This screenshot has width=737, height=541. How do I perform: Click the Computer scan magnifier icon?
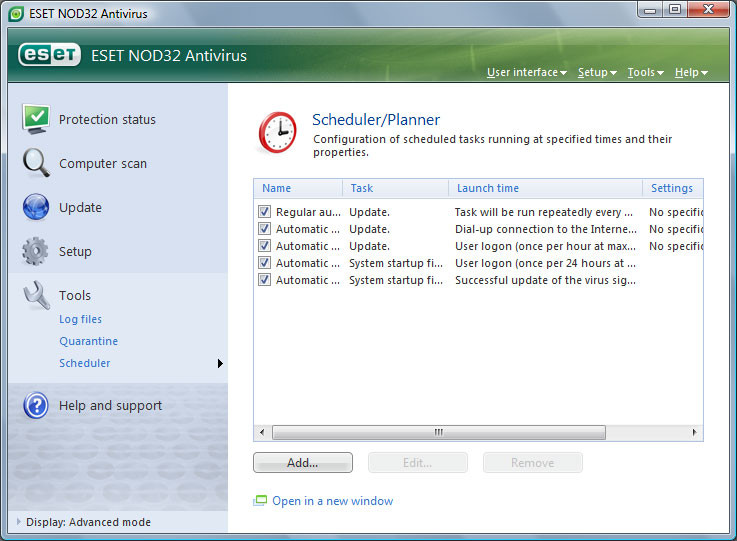[x=36, y=163]
